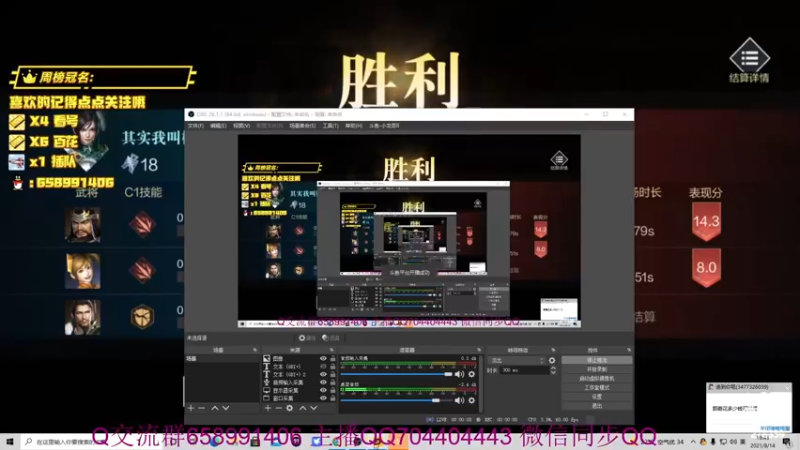Open the scene transition type dropdown
The height and width of the screenshot is (450, 800).
point(517,360)
